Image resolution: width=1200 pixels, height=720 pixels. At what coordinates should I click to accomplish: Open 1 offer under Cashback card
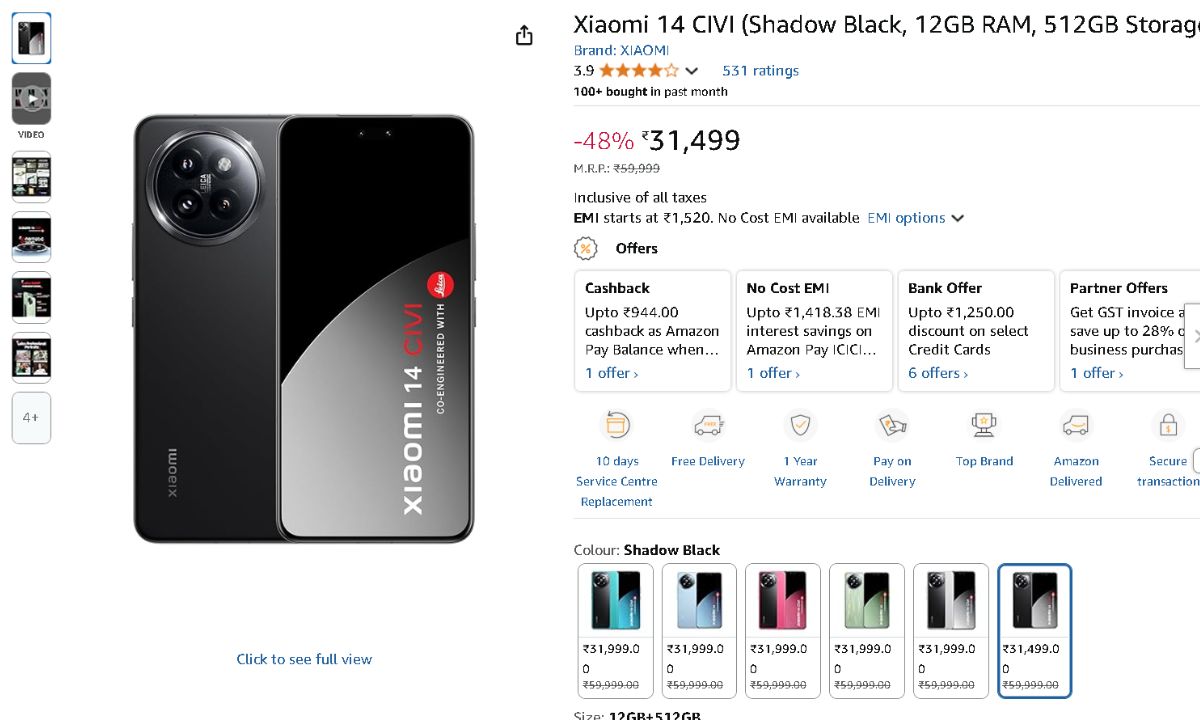click(611, 373)
